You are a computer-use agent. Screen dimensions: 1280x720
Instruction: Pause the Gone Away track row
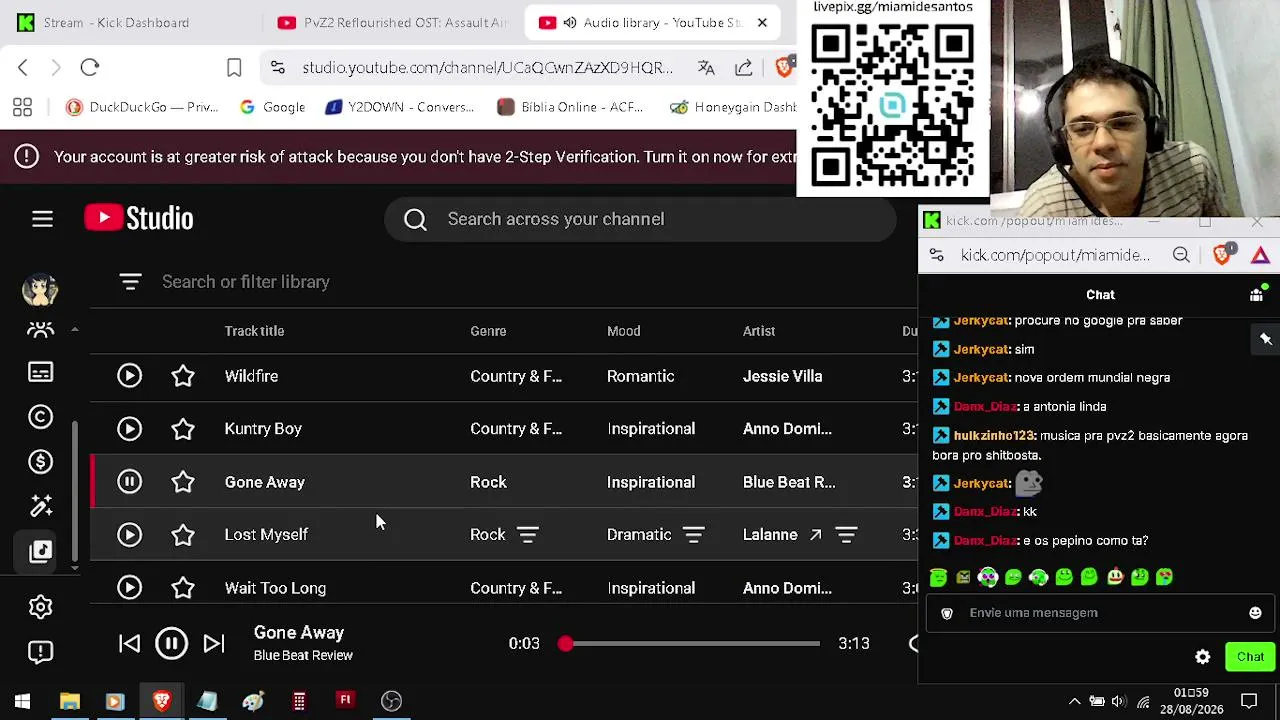tap(129, 482)
